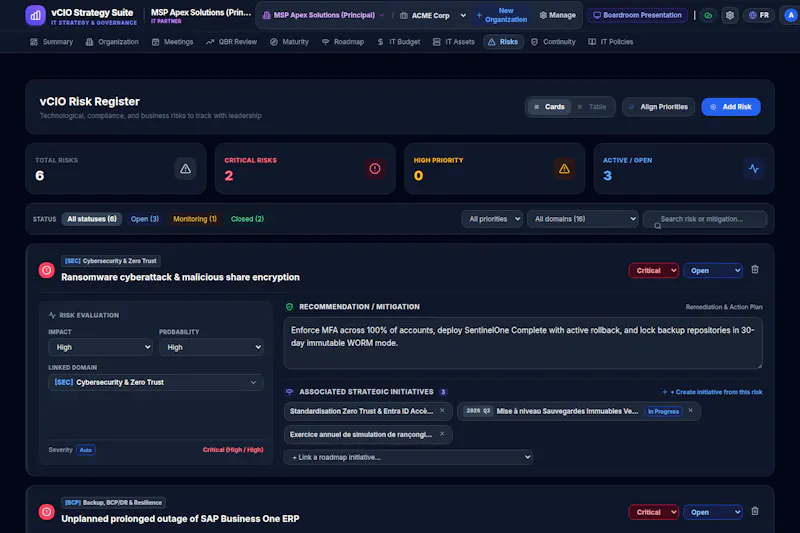Switch to Cards view
Image resolution: width=800 pixels, height=533 pixels.
[x=549, y=107]
